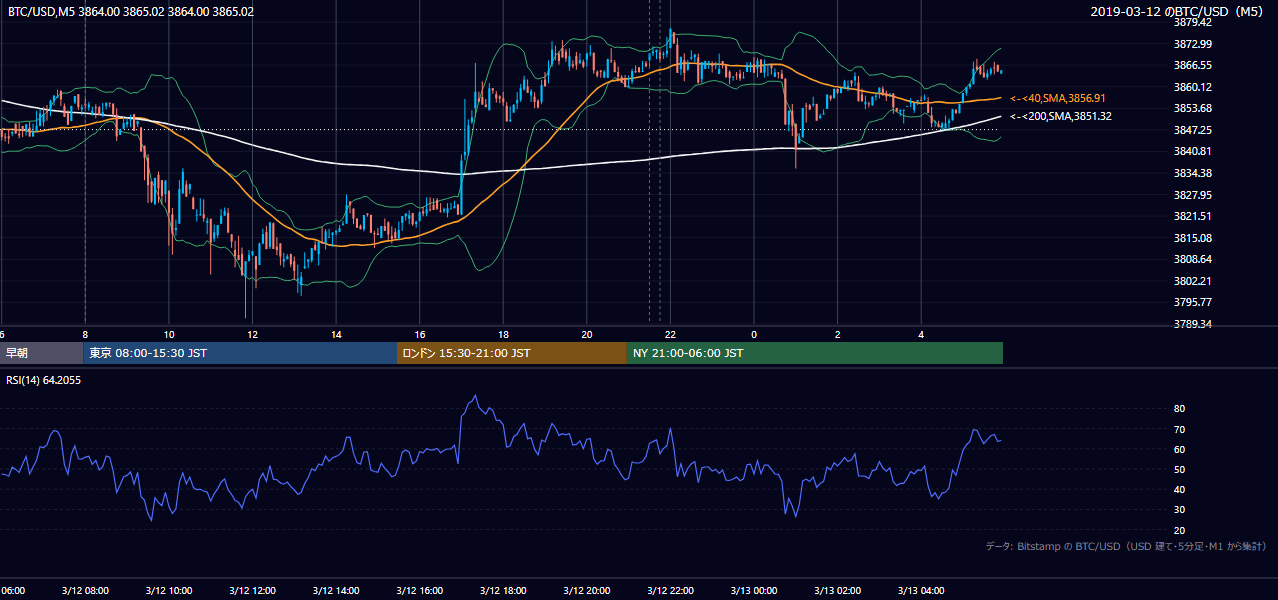Click the ロンドン 15:30-21:00 JST session bar
The height and width of the screenshot is (600, 1278).
tap(512, 353)
